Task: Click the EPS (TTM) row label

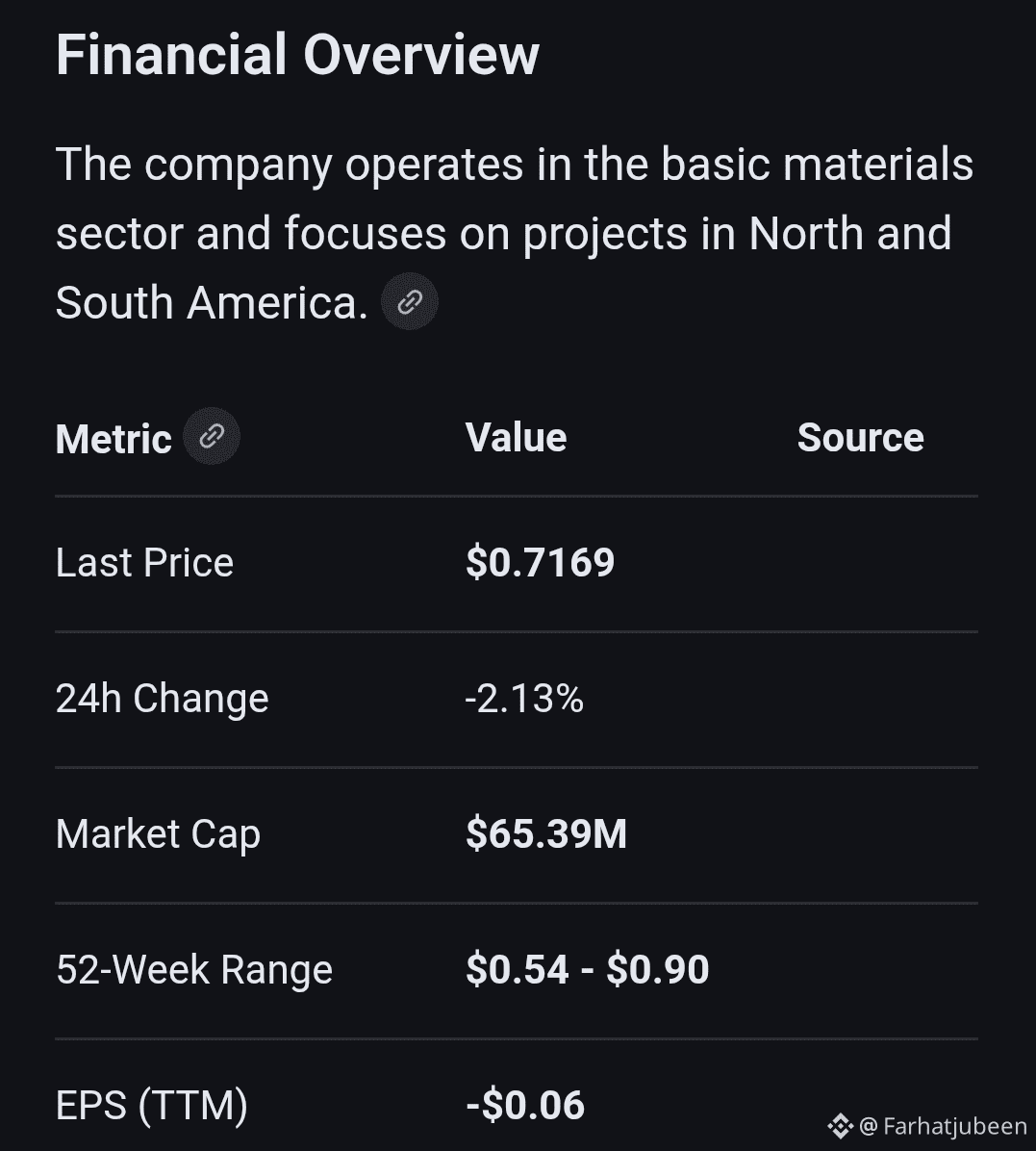Action: click(152, 1105)
